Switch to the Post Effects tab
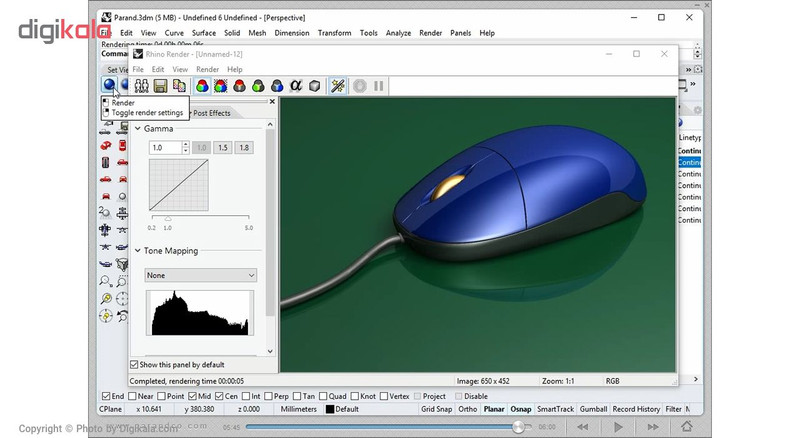The width and height of the screenshot is (800, 438). tap(211, 113)
